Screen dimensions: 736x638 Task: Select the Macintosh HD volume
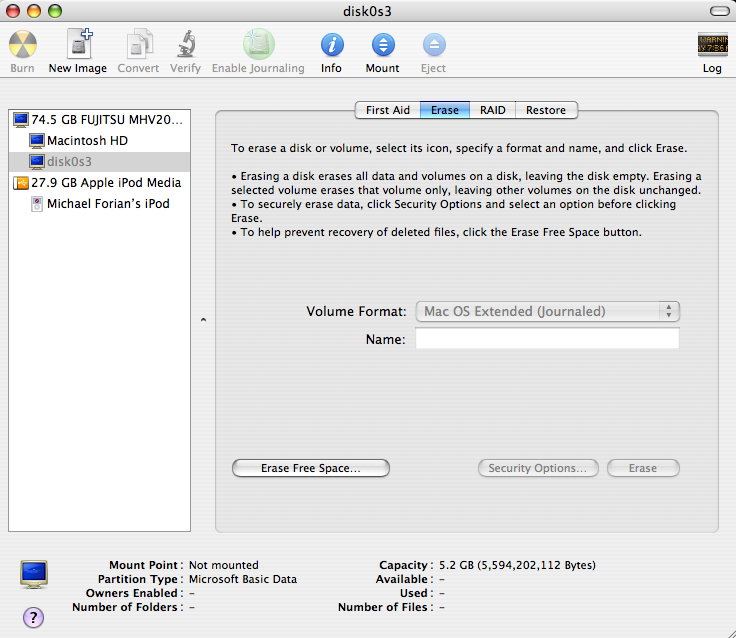pyautogui.click(x=100, y=141)
